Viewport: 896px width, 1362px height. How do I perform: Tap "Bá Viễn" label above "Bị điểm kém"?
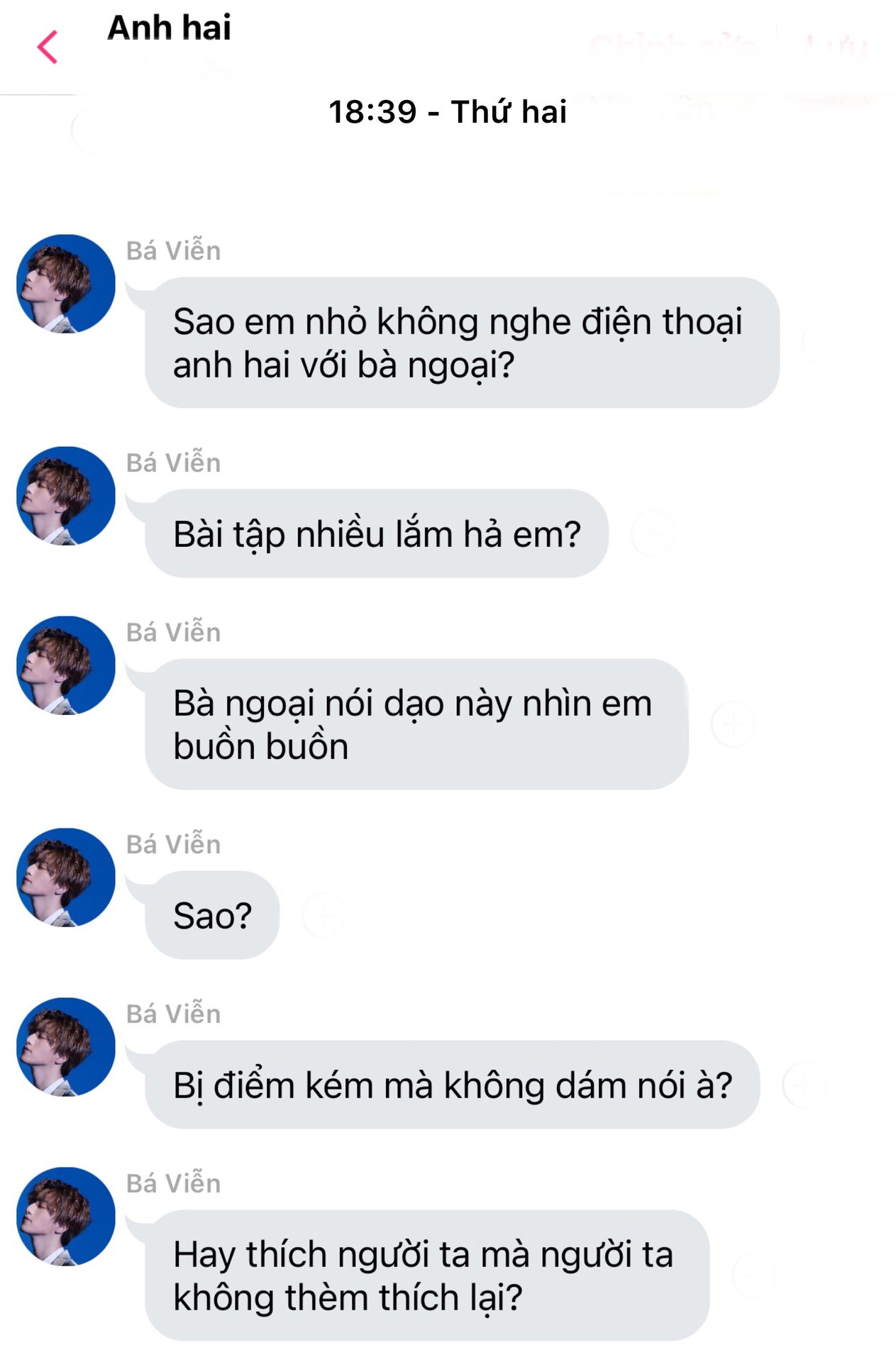[174, 1014]
